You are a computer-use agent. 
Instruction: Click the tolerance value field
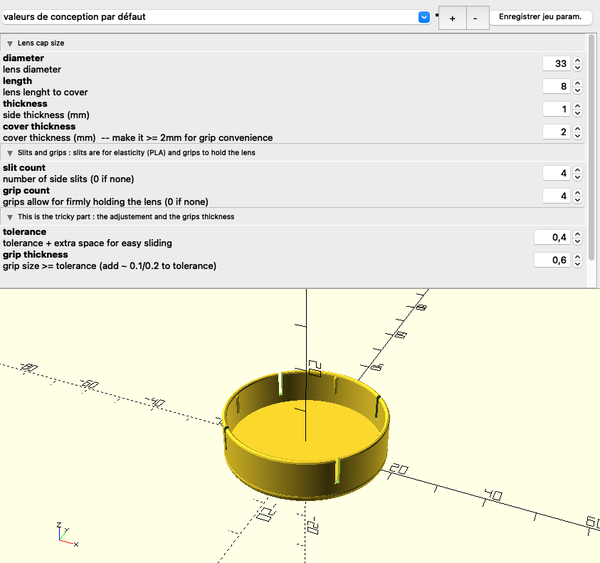[x=551, y=238]
